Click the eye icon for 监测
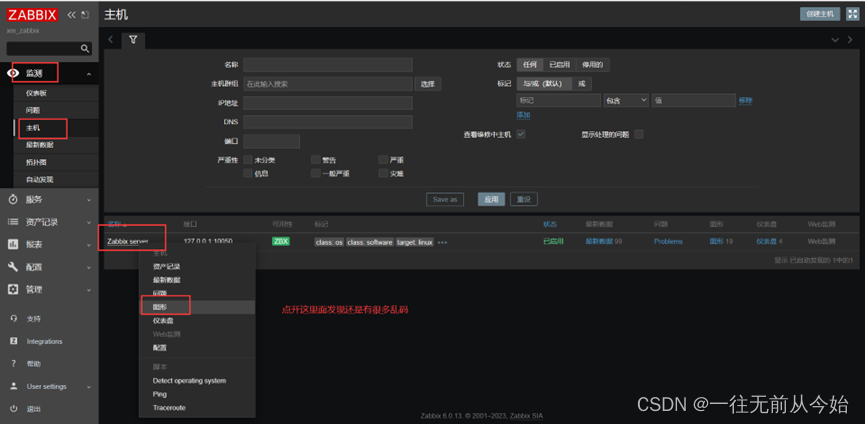The image size is (865, 424). (x=13, y=73)
